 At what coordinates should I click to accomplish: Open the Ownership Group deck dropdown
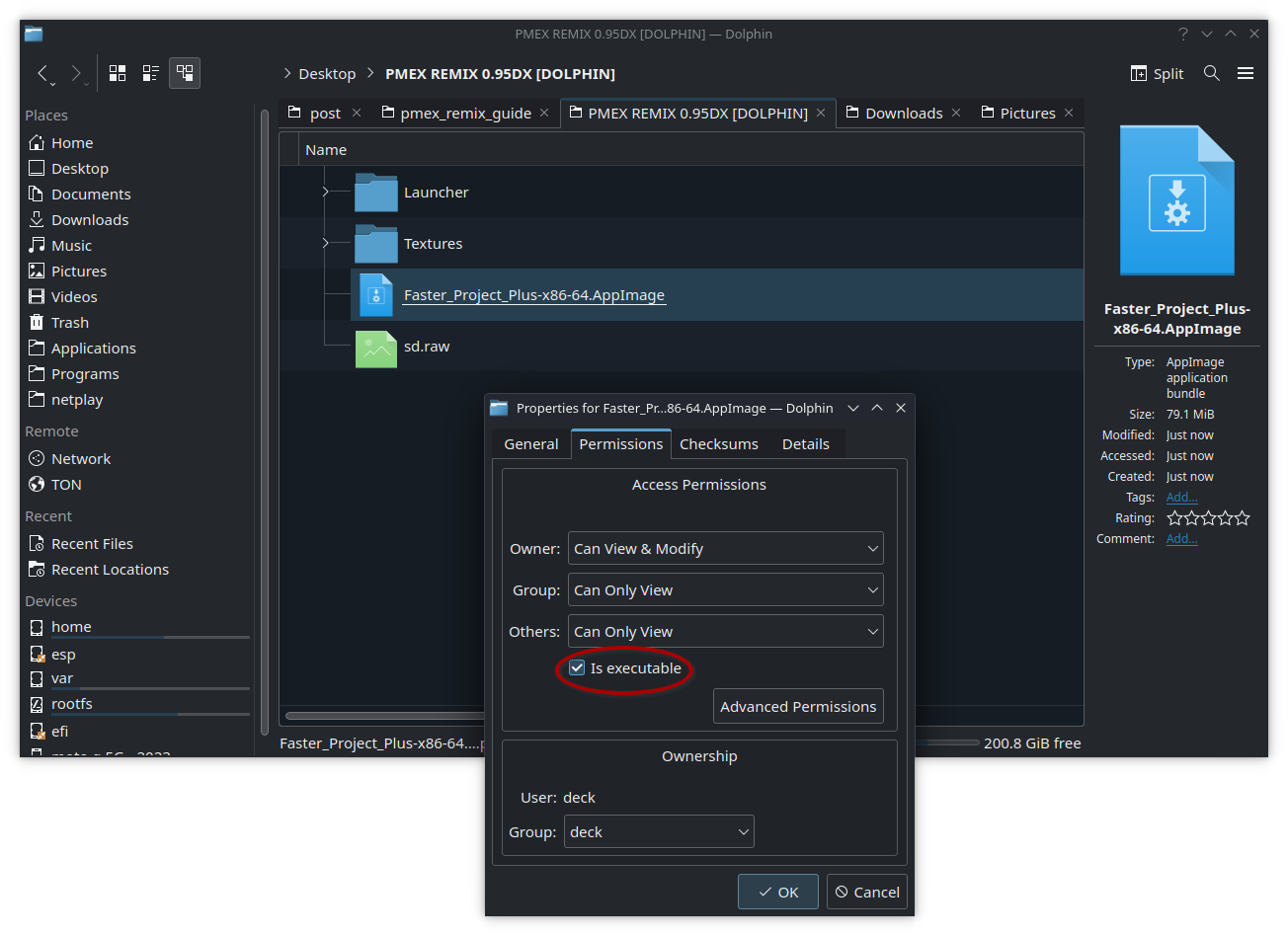(x=659, y=831)
